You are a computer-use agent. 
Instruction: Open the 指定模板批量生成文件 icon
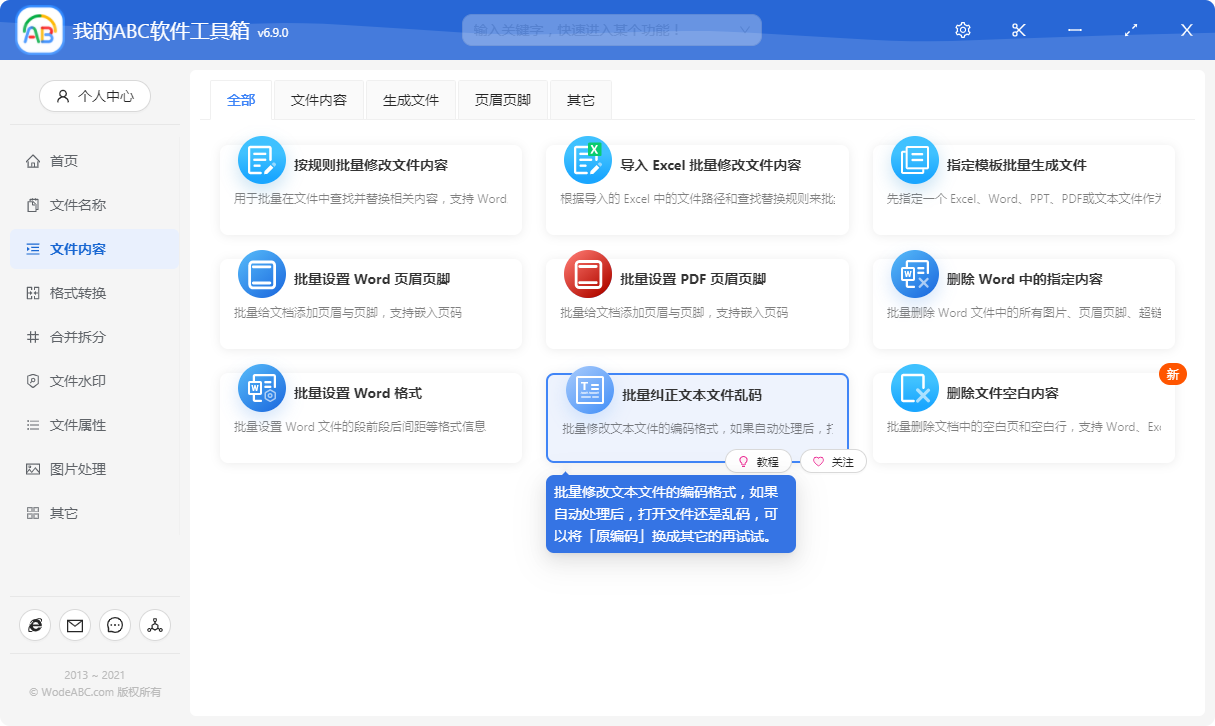914,159
